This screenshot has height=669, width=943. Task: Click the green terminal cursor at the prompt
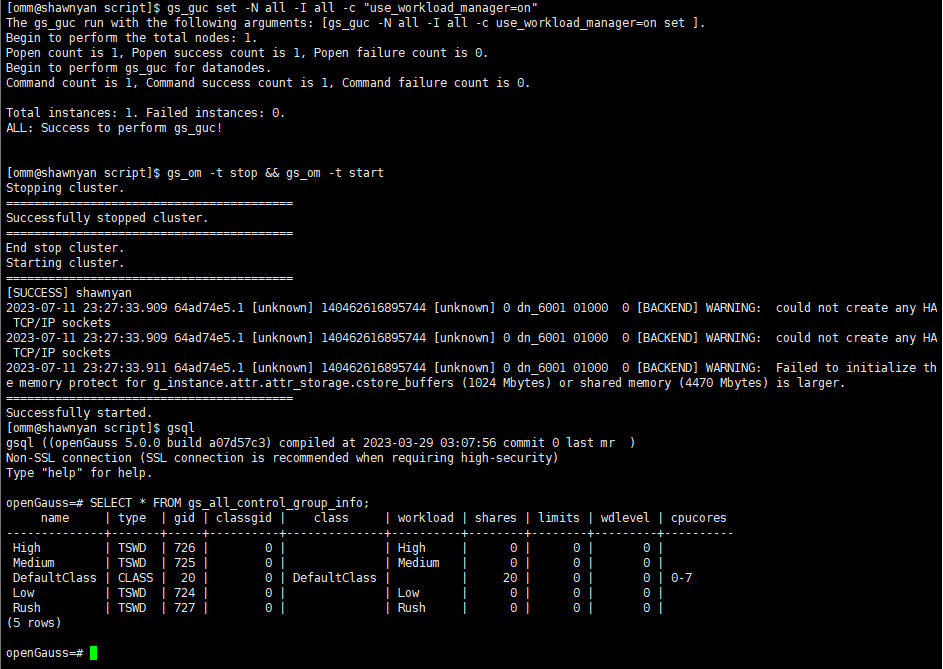[x=93, y=653]
